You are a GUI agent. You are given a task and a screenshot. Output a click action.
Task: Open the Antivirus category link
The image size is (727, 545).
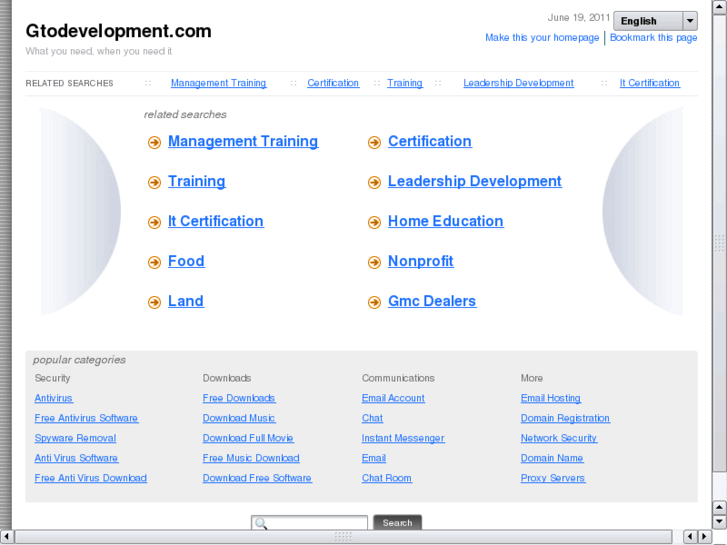click(x=53, y=398)
